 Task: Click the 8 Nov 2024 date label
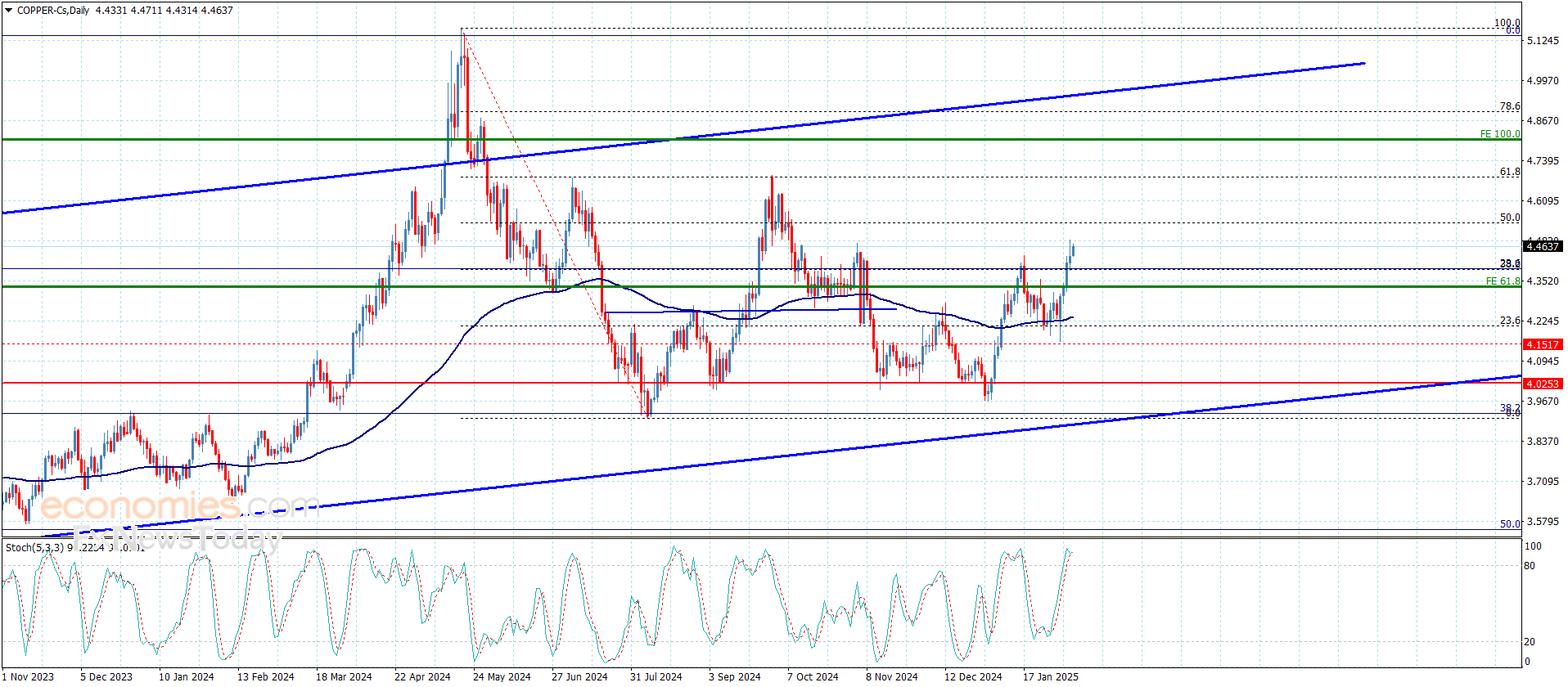pyautogui.click(x=892, y=676)
